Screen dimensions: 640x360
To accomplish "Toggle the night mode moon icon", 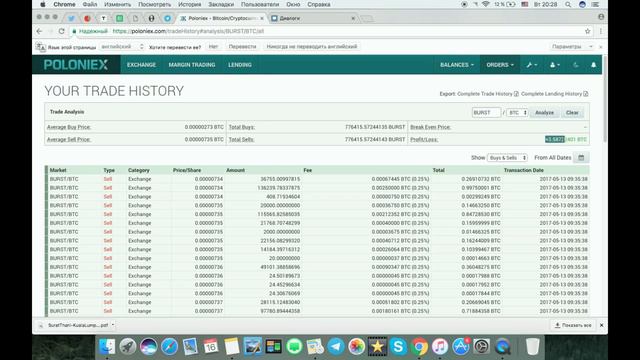I will click(576, 65).
